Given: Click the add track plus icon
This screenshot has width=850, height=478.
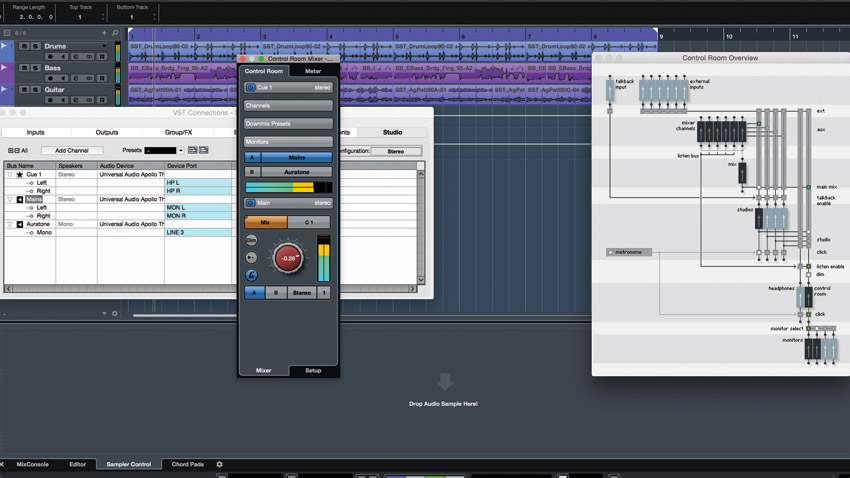Looking at the screenshot, I should pyautogui.click(x=104, y=33).
